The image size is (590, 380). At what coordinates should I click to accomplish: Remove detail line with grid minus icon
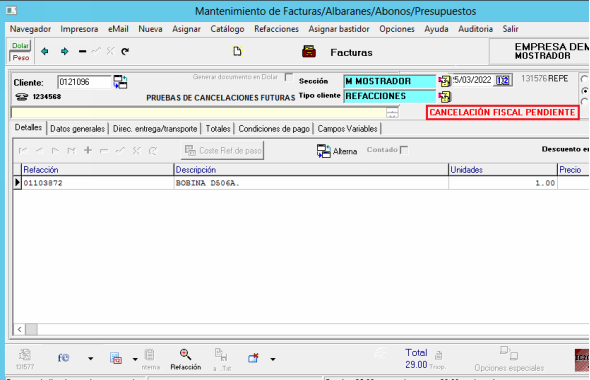[x=104, y=151]
